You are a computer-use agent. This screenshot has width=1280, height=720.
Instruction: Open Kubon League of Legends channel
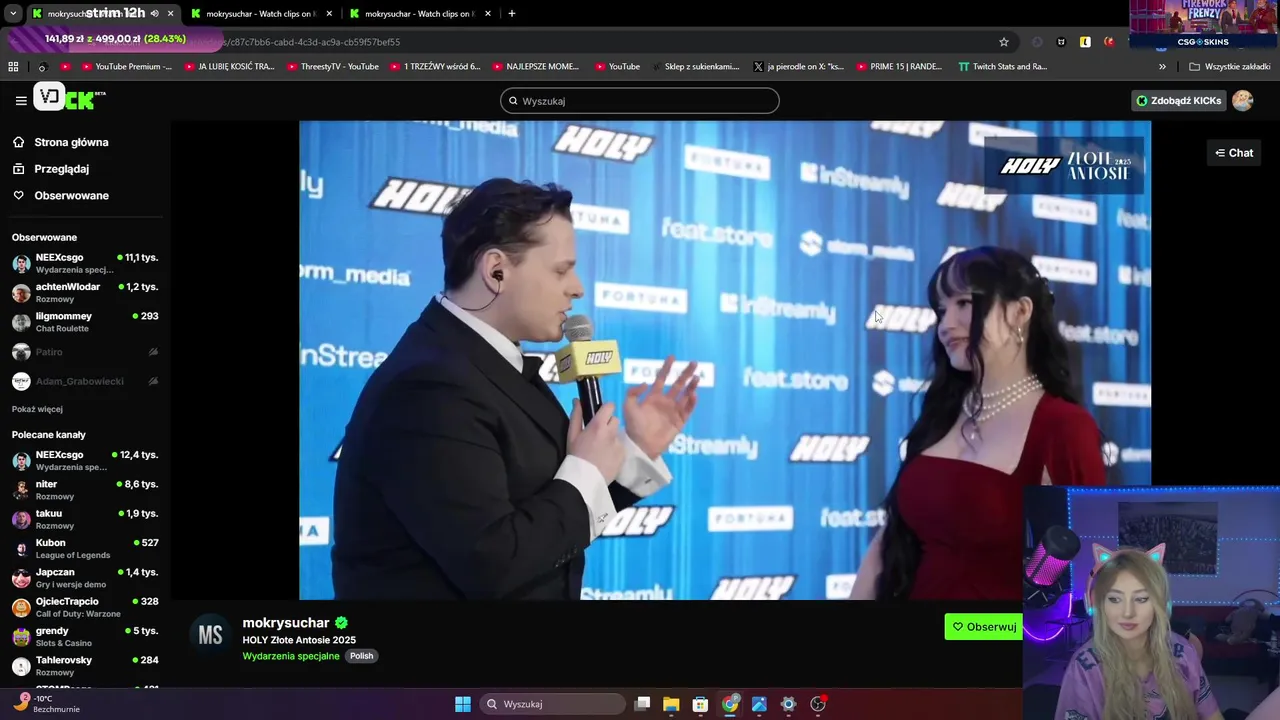(x=85, y=549)
